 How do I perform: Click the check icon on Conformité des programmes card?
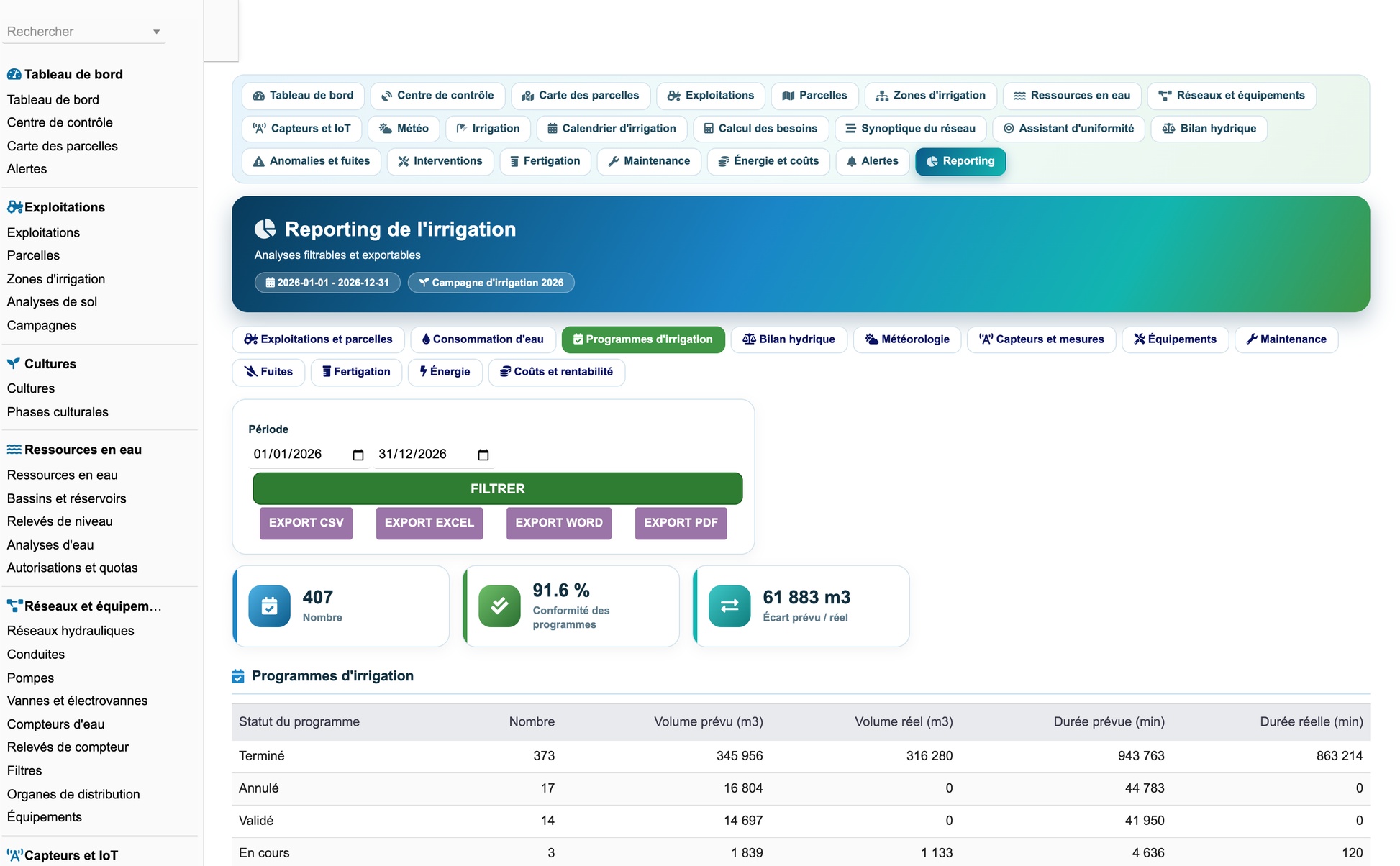pyautogui.click(x=499, y=606)
